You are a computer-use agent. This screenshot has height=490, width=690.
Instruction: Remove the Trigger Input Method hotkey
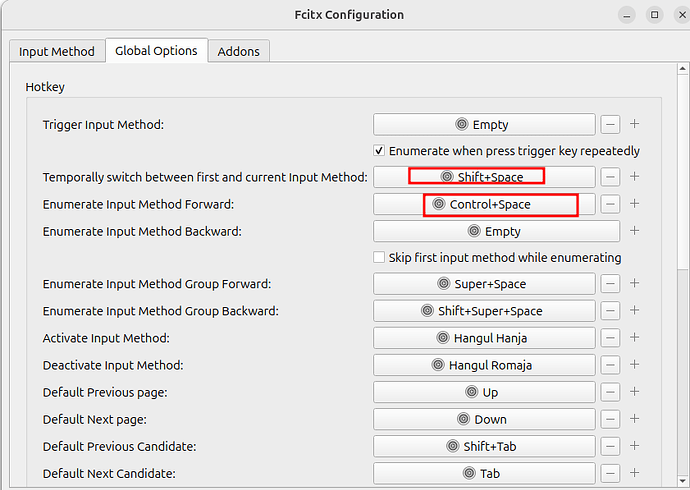[x=610, y=124]
